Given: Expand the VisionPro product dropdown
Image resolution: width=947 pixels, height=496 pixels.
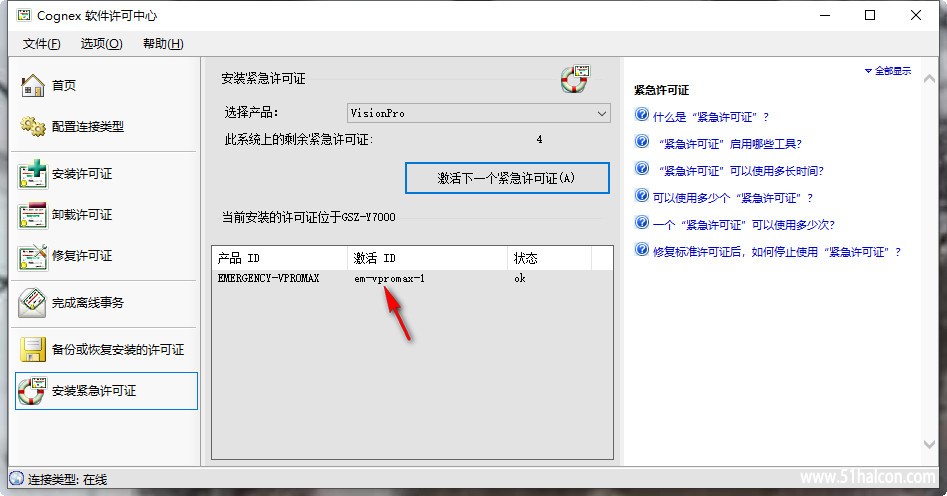Looking at the screenshot, I should (601, 114).
